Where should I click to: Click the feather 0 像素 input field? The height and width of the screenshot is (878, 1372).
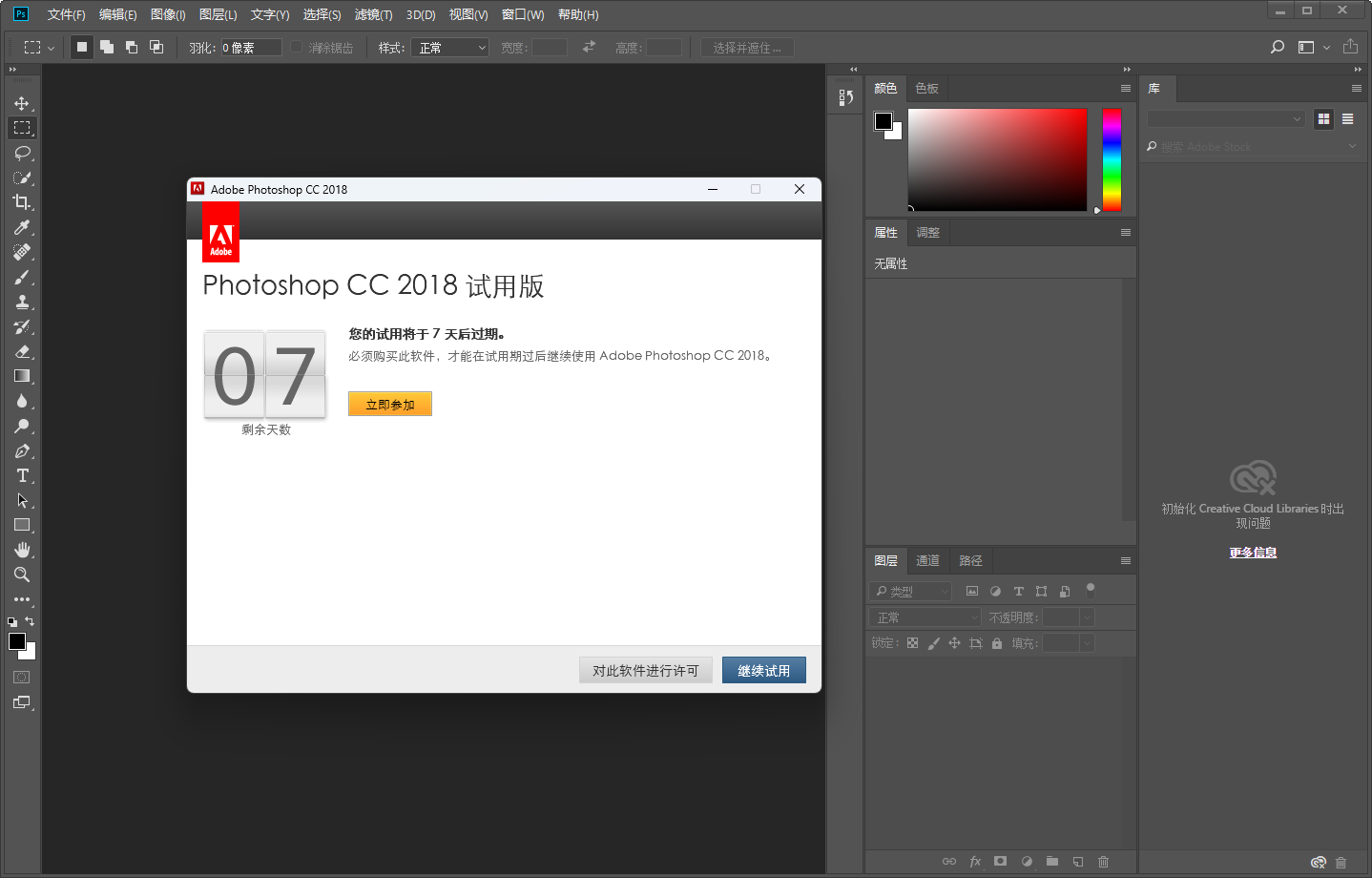click(252, 48)
